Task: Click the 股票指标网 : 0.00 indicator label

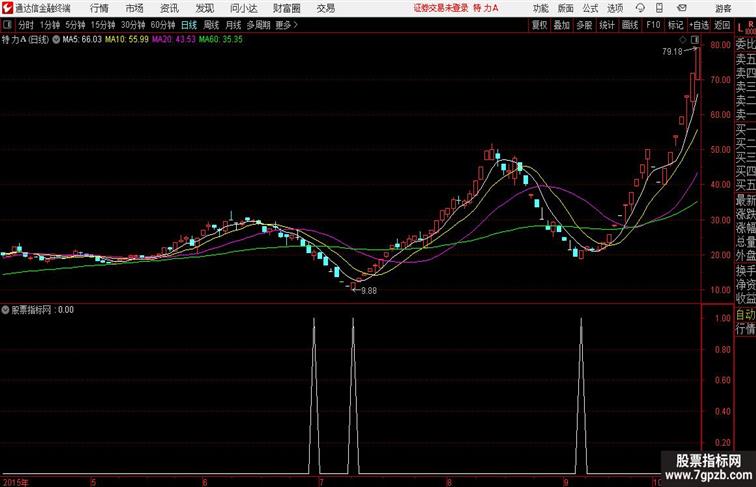Action: (42, 310)
